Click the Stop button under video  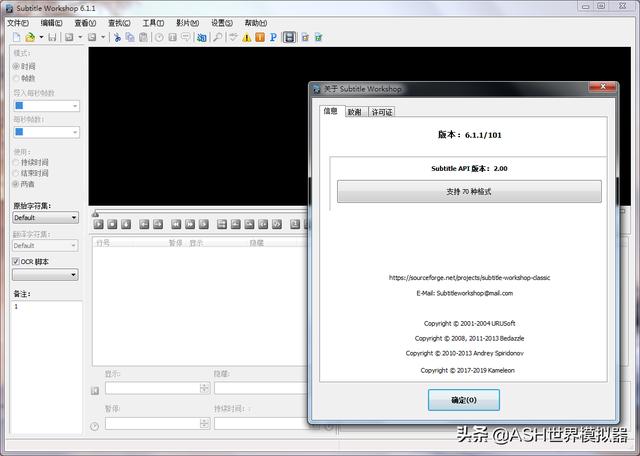tap(112, 224)
